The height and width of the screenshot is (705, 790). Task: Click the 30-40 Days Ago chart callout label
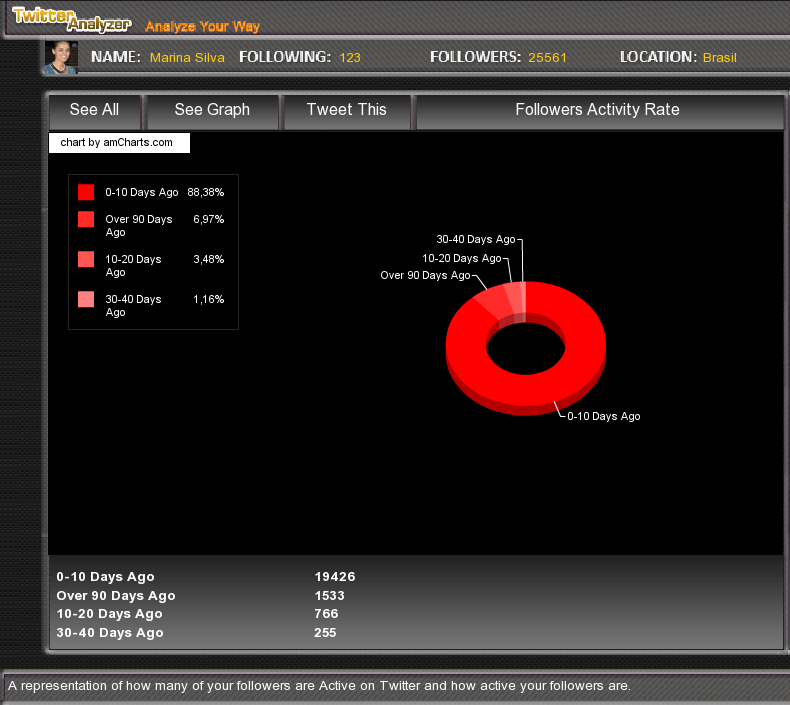point(476,239)
